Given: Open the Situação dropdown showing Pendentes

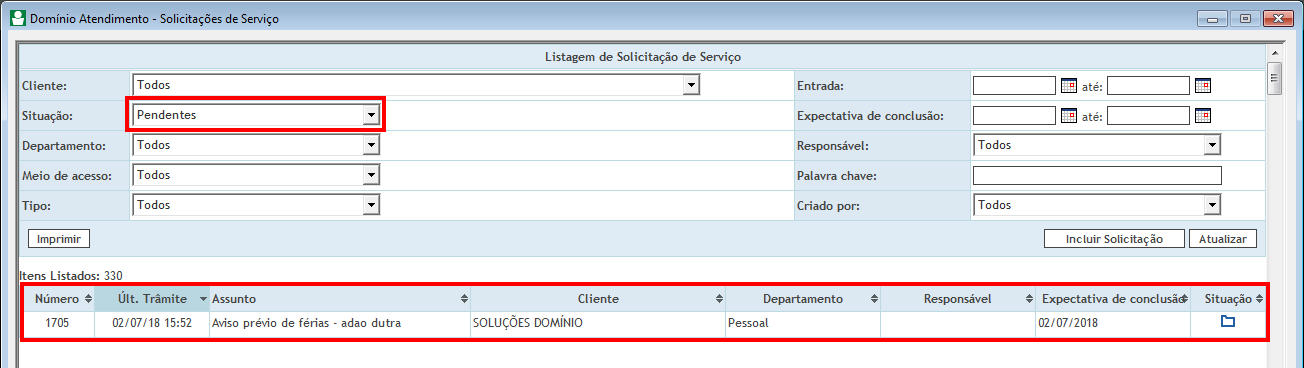Looking at the screenshot, I should [256, 116].
